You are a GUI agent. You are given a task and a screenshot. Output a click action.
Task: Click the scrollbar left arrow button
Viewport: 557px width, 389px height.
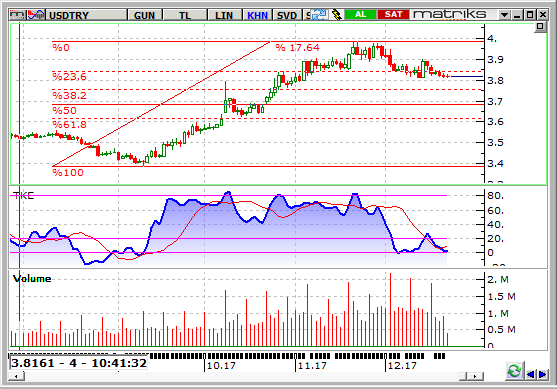click(17, 376)
